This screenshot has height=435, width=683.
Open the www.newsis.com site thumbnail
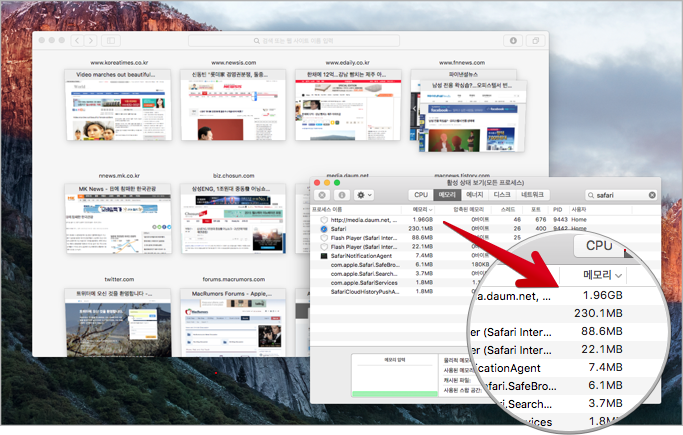click(x=233, y=105)
